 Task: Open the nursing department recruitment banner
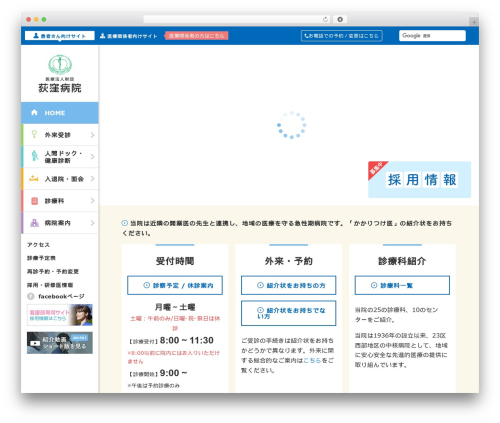click(60, 315)
